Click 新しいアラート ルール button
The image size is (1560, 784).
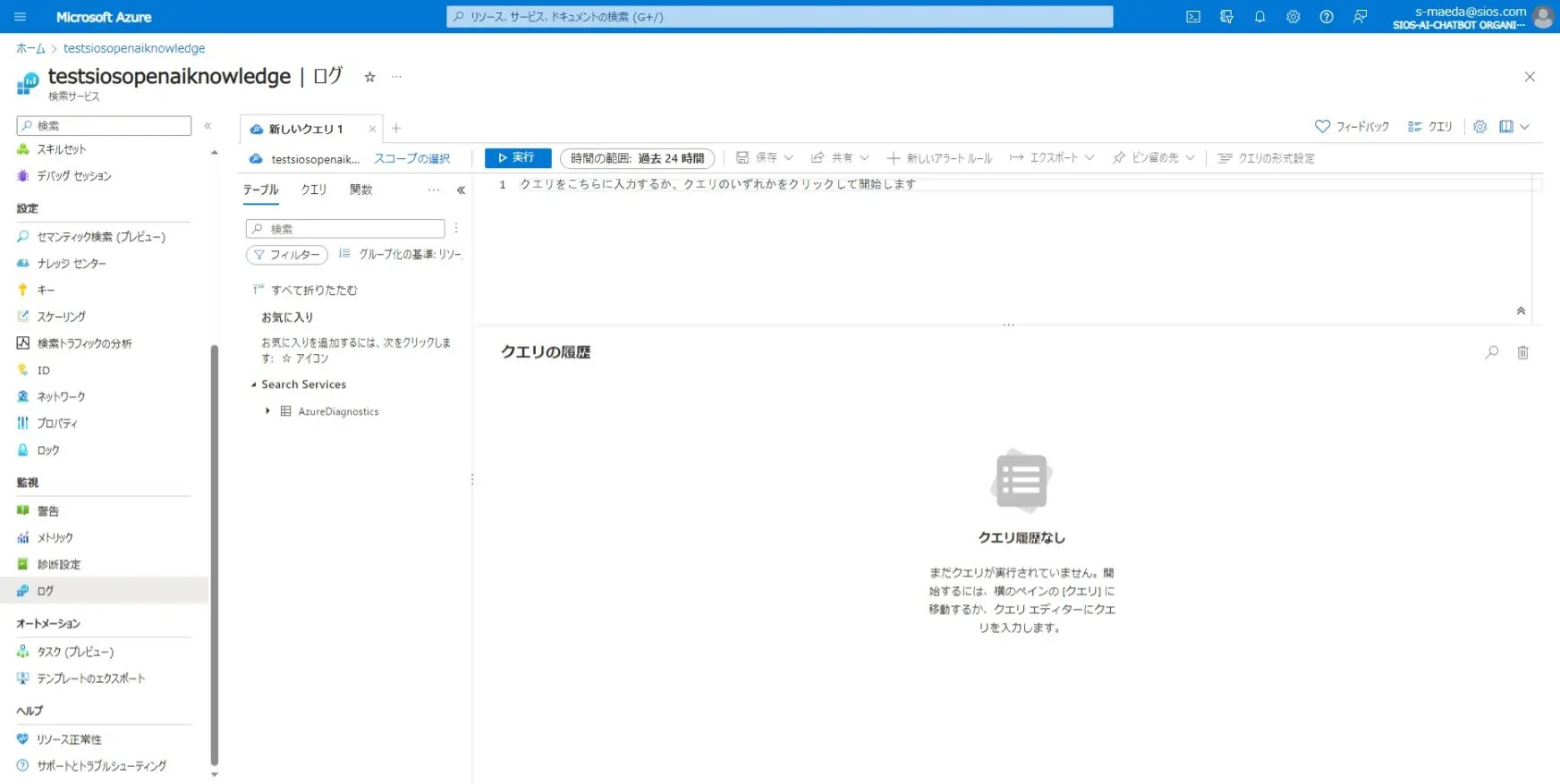939,158
